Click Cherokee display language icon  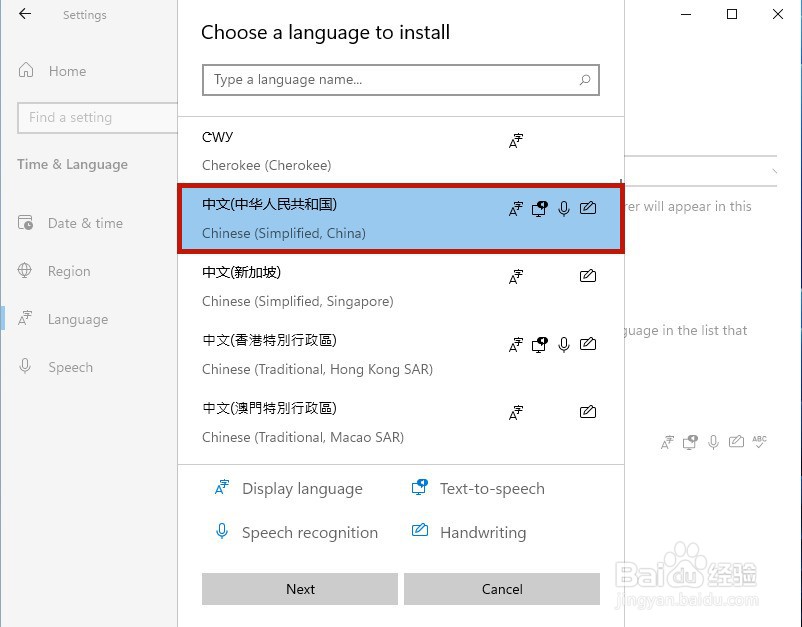516,141
